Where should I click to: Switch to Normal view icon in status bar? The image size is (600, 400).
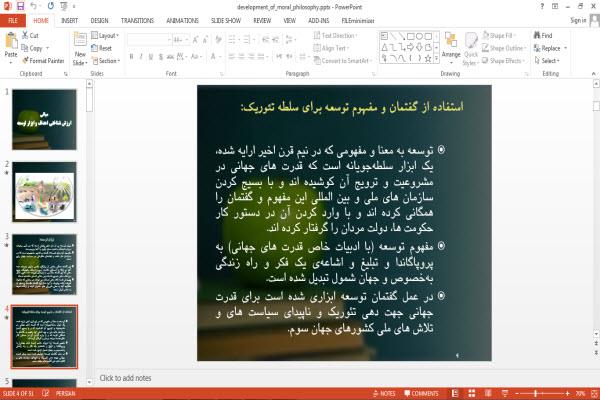[455, 393]
